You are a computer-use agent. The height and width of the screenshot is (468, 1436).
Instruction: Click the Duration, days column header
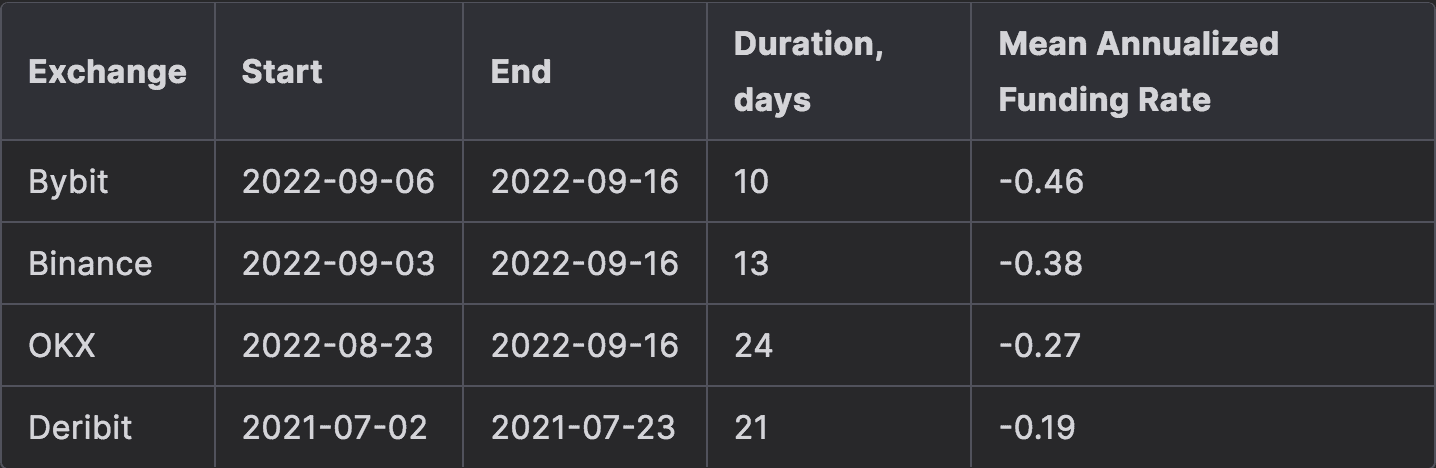[x=808, y=72]
